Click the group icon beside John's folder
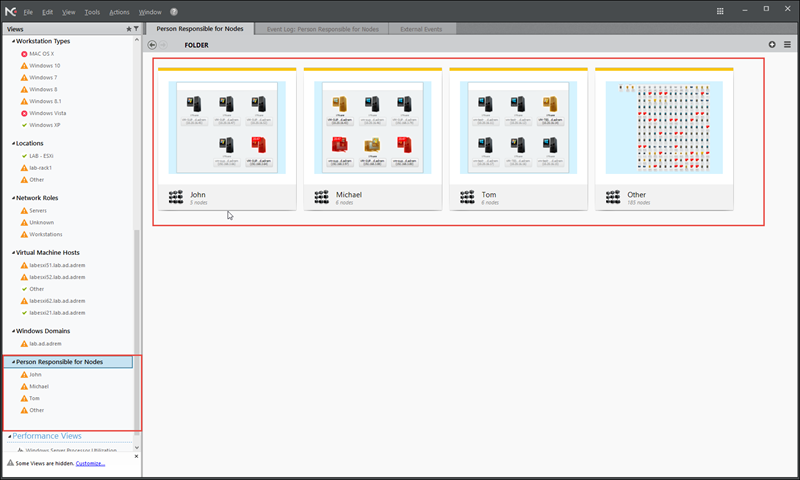This screenshot has width=800, height=480. 175,198
